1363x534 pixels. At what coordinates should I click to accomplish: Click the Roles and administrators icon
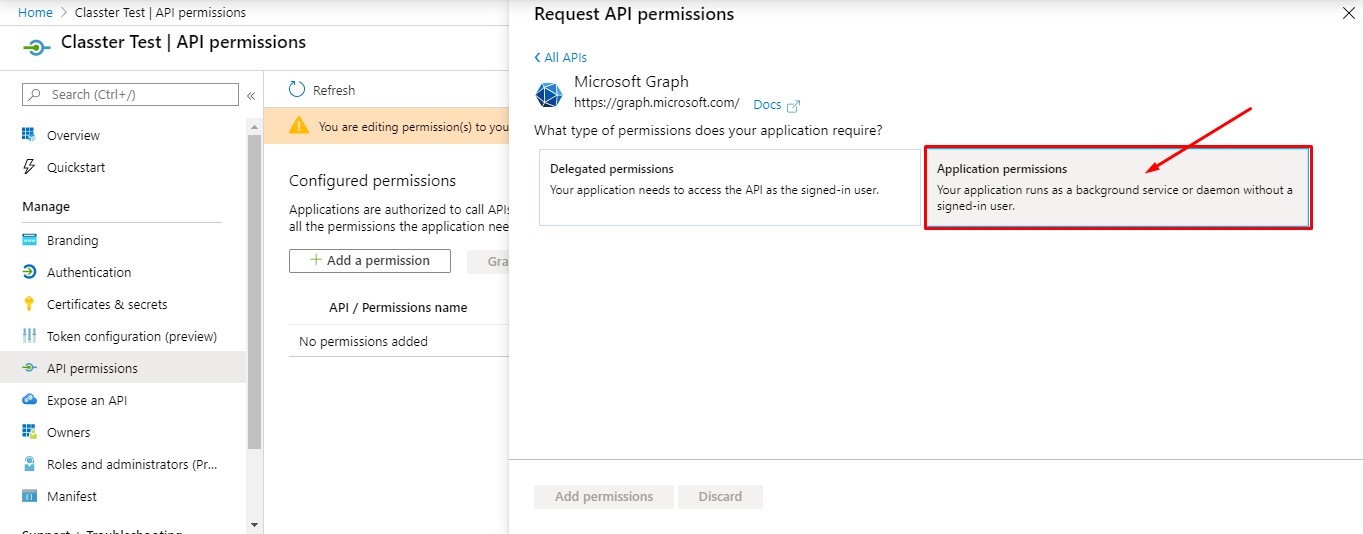(x=29, y=464)
